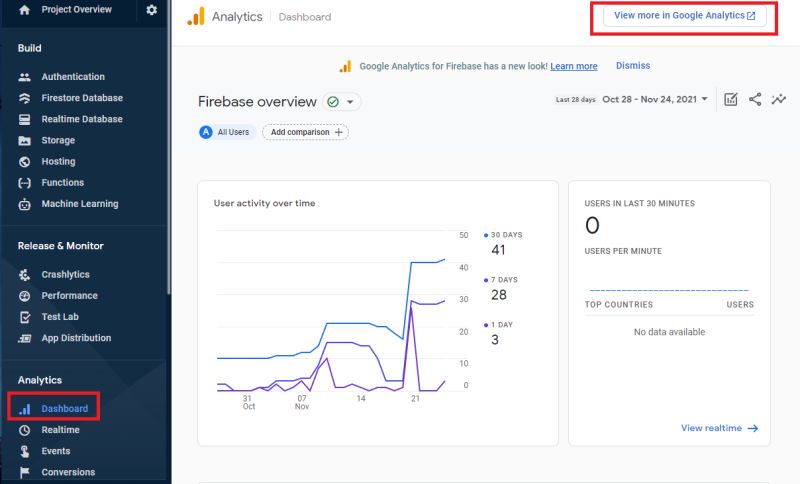Open Machine Learning section
This screenshot has height=484, width=800.
(80, 204)
